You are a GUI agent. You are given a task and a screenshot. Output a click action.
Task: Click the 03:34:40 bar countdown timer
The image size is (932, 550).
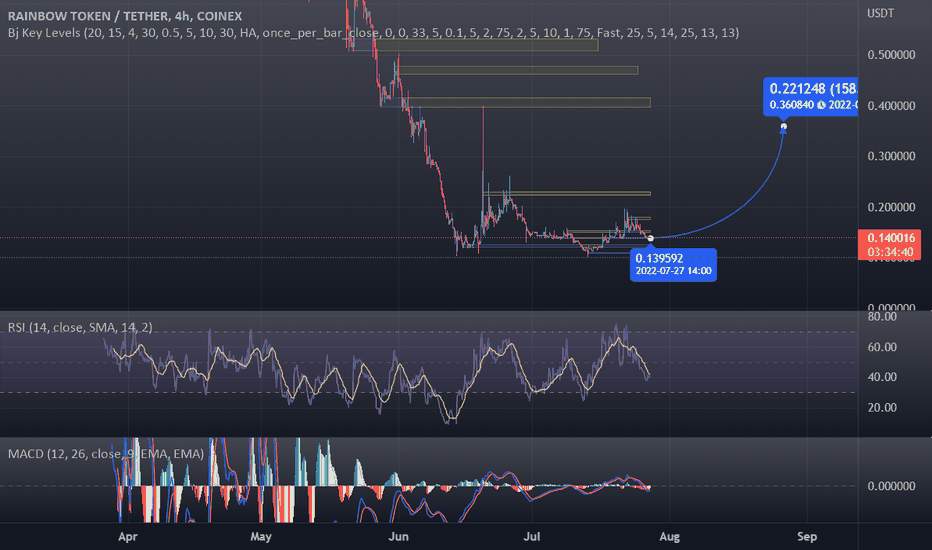point(890,252)
